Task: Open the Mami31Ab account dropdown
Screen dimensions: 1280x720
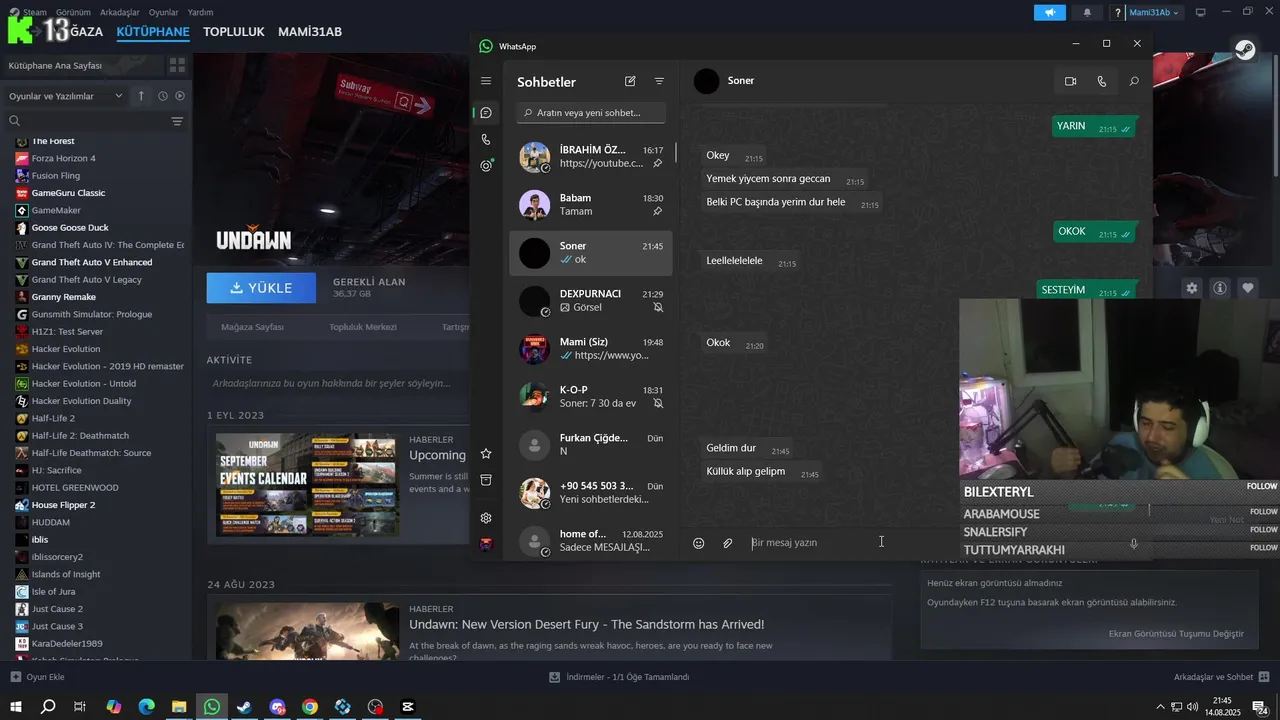Action: point(1154,13)
